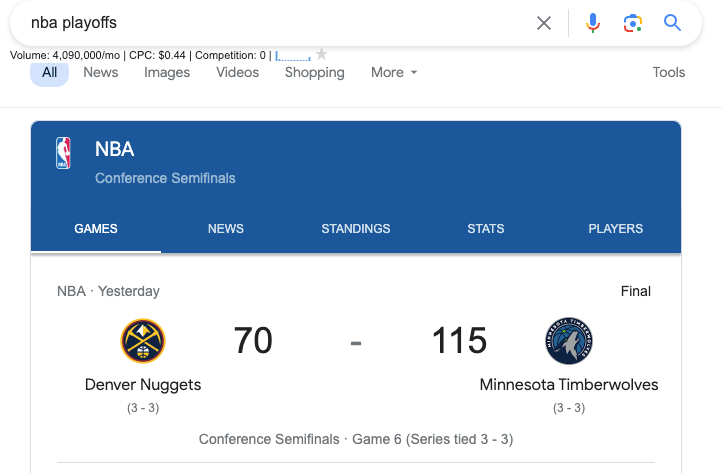Open Google Lens image search icon
Viewport: 722px width, 473px height.
coord(633,23)
